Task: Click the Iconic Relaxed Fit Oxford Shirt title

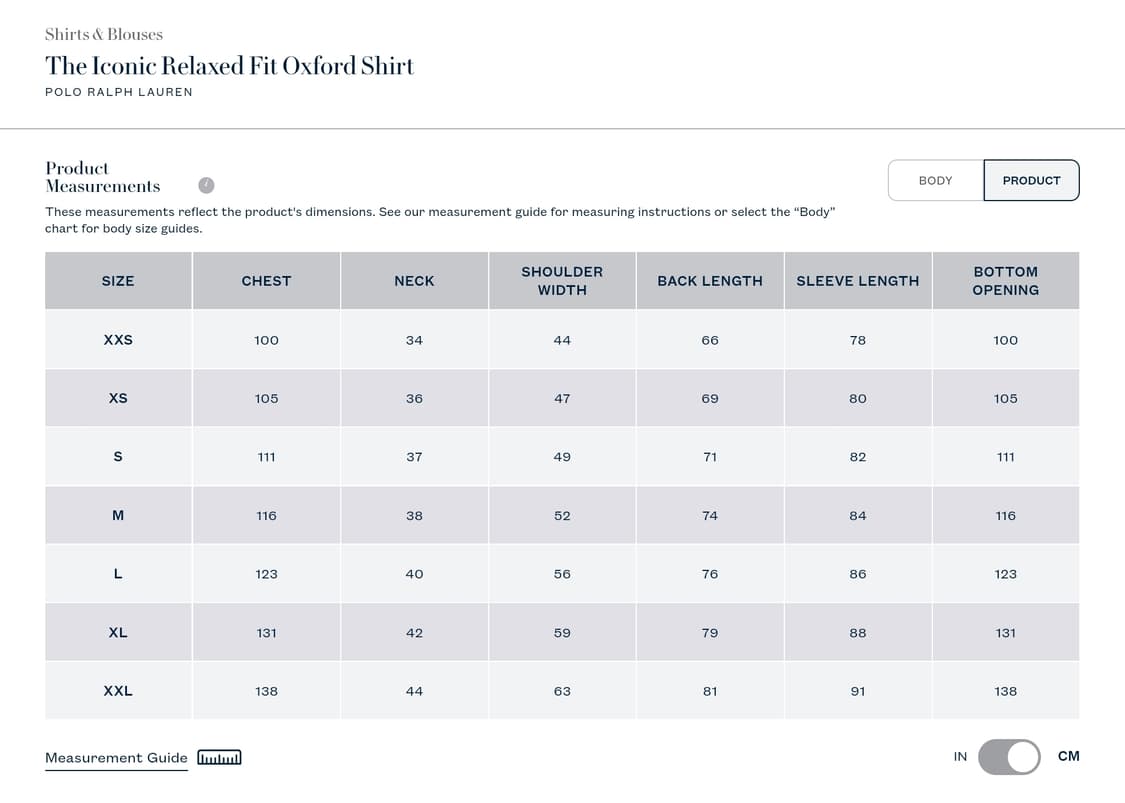Action: (x=229, y=66)
